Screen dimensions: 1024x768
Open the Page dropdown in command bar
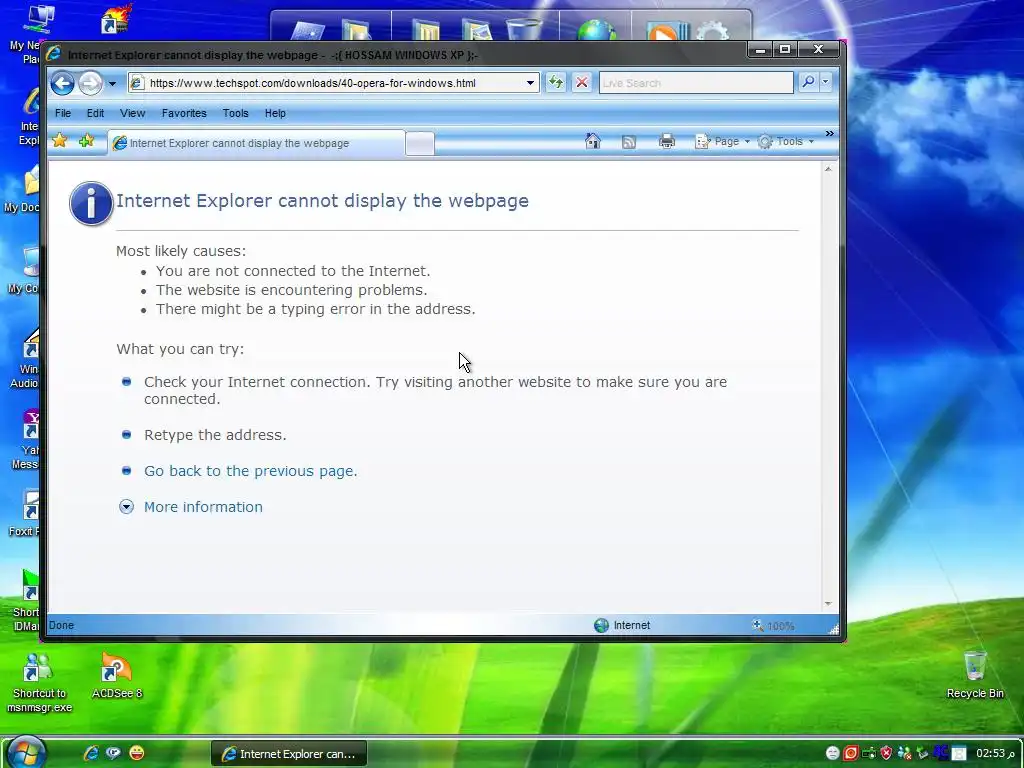pyautogui.click(x=722, y=141)
